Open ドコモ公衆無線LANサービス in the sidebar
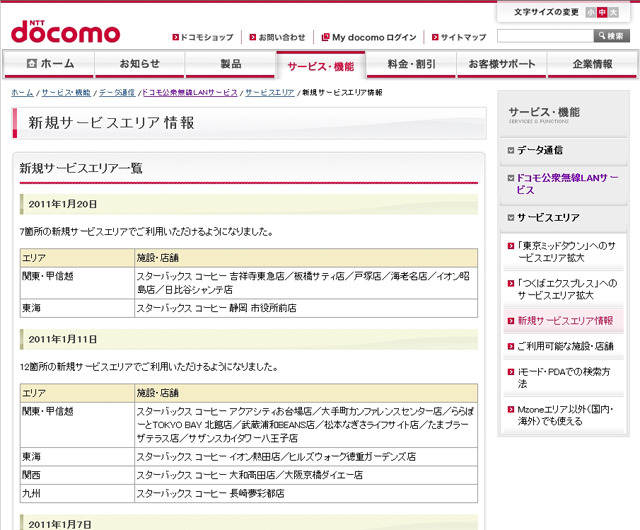The height and width of the screenshot is (530, 640). pyautogui.click(x=567, y=184)
